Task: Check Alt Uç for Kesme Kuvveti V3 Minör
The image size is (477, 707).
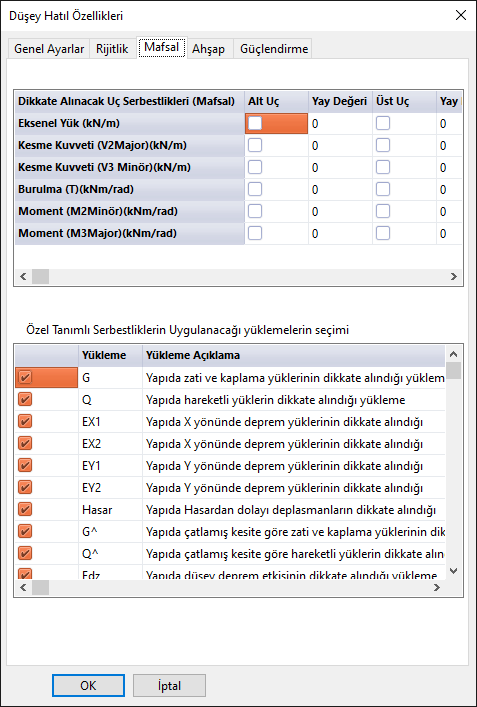Action: coord(255,167)
